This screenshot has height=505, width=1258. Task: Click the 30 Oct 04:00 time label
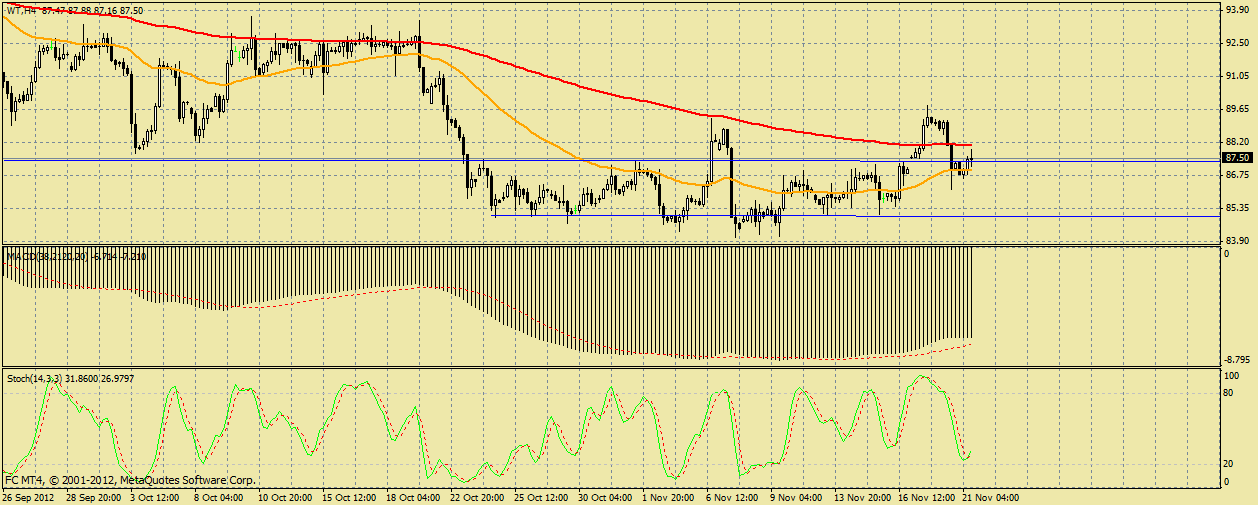604,497
